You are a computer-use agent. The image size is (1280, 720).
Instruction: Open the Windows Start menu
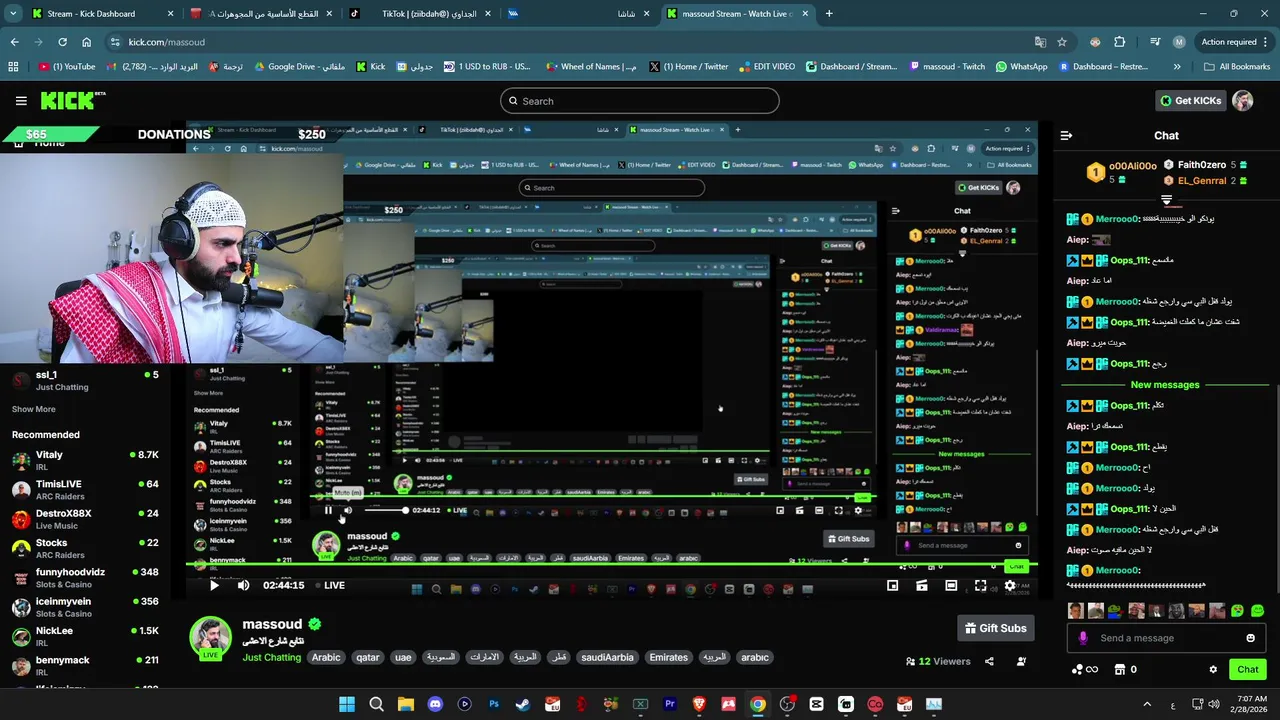click(x=347, y=704)
